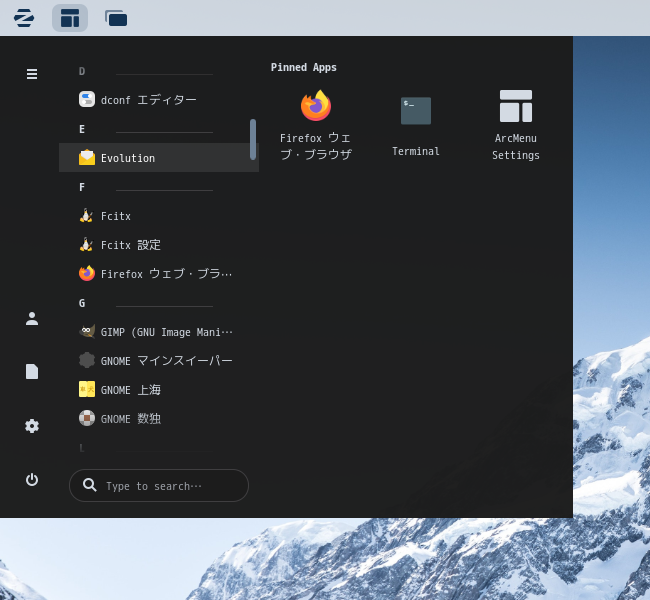
Task: Click the magnifier icon in search box
Action: [x=90, y=485]
